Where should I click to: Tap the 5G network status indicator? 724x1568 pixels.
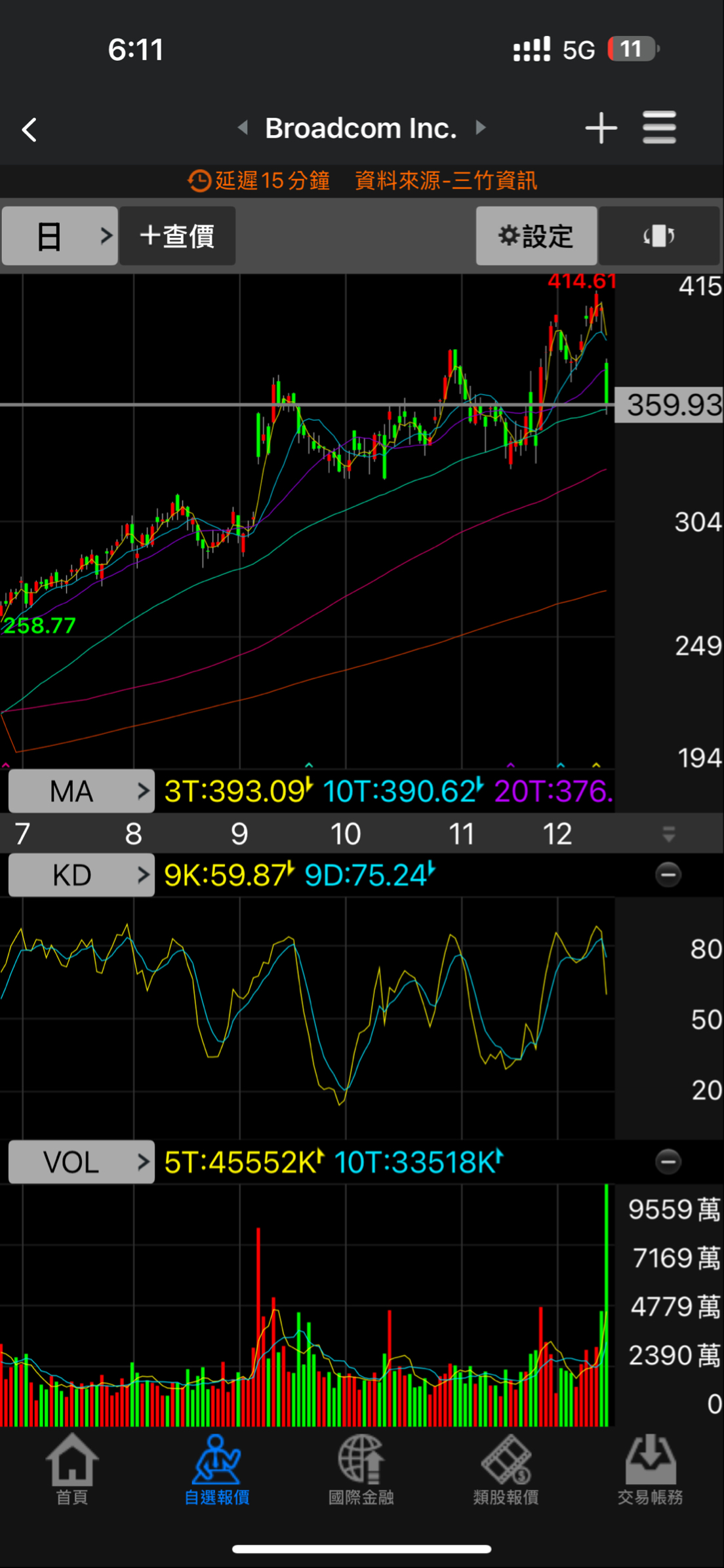coord(579,50)
